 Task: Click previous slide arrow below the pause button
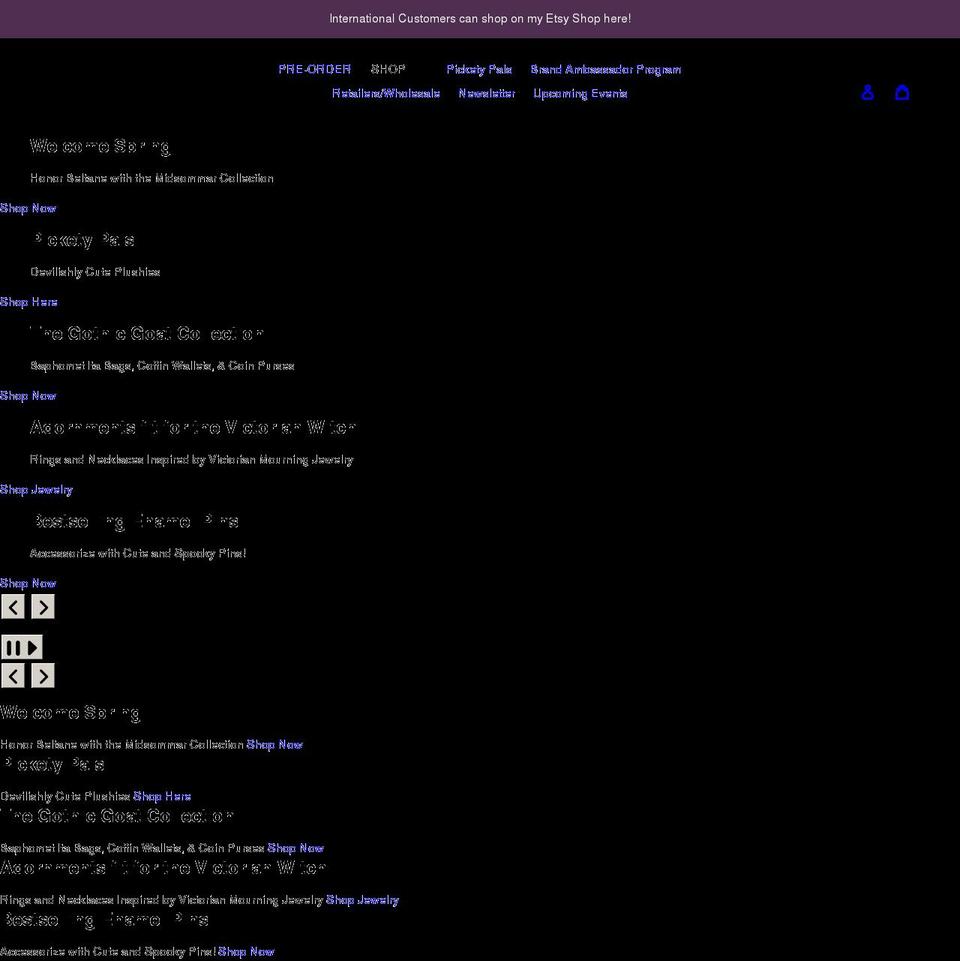[x=13, y=675]
